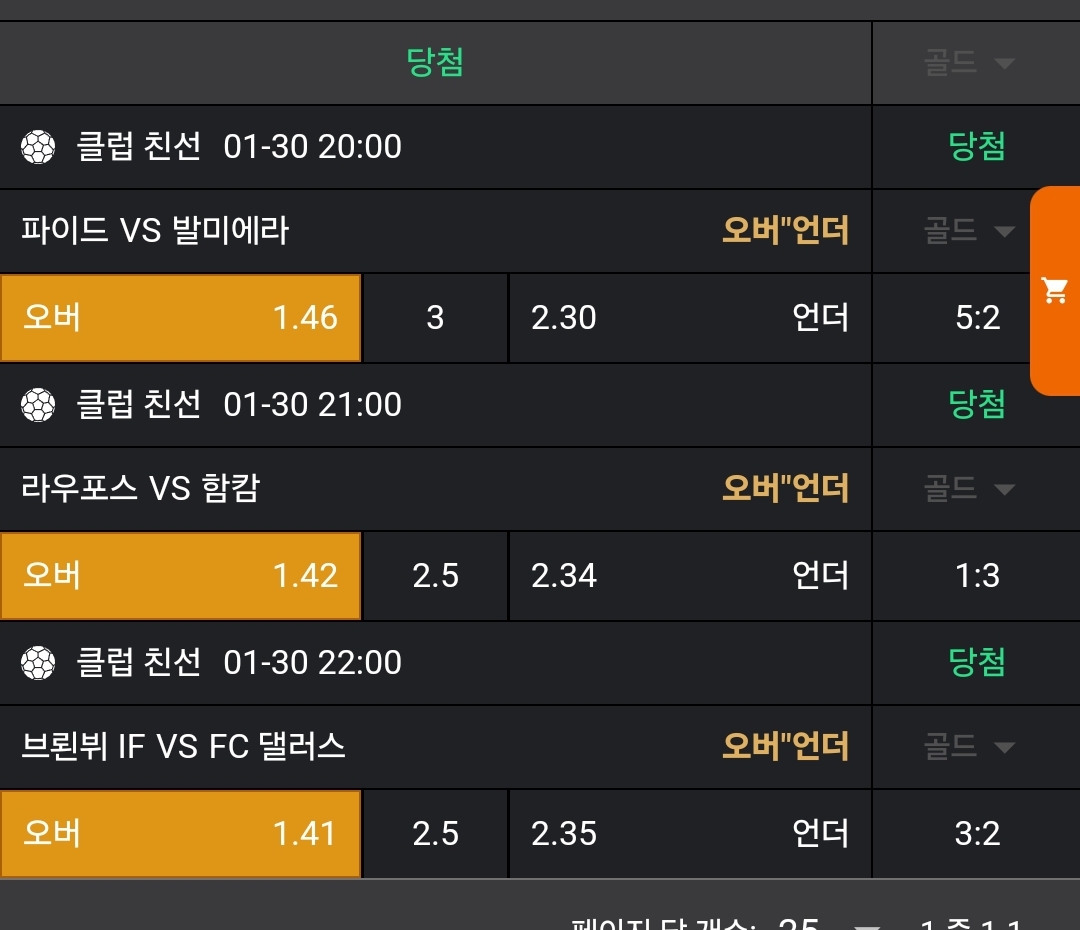Open 골드 dropdown for 파이드 VS 발미에라
The image size is (1080, 930).
click(x=969, y=231)
